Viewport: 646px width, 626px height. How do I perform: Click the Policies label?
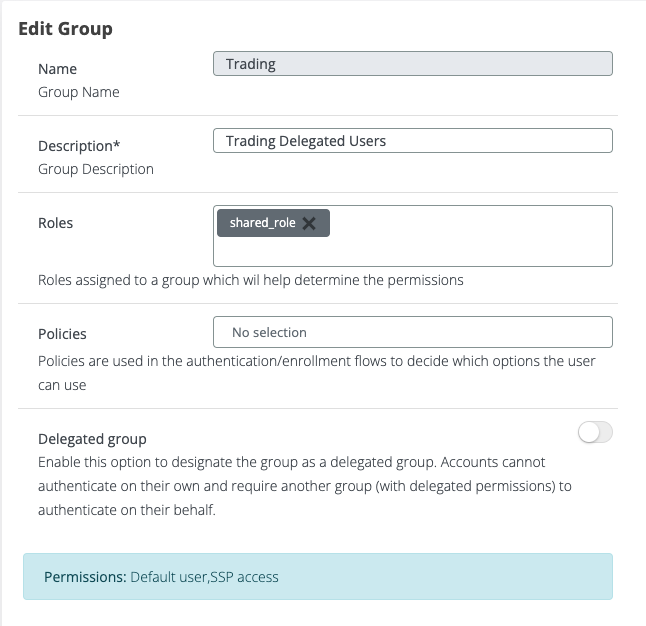pyautogui.click(x=62, y=334)
